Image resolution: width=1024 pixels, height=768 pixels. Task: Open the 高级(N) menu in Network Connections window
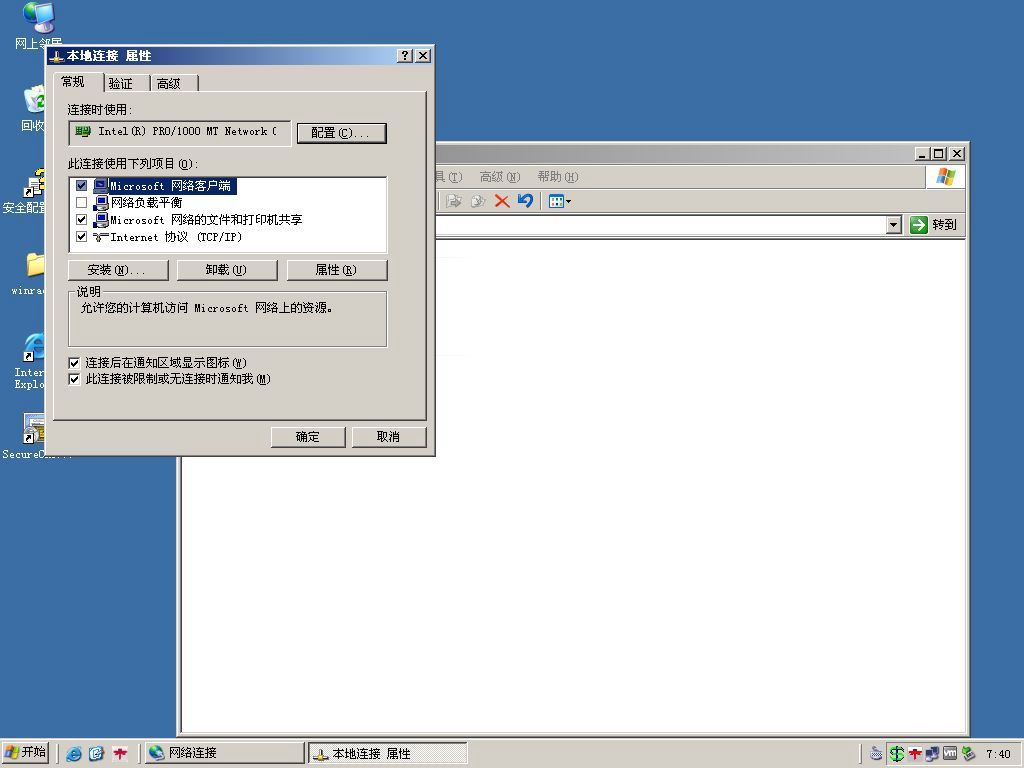pos(500,176)
